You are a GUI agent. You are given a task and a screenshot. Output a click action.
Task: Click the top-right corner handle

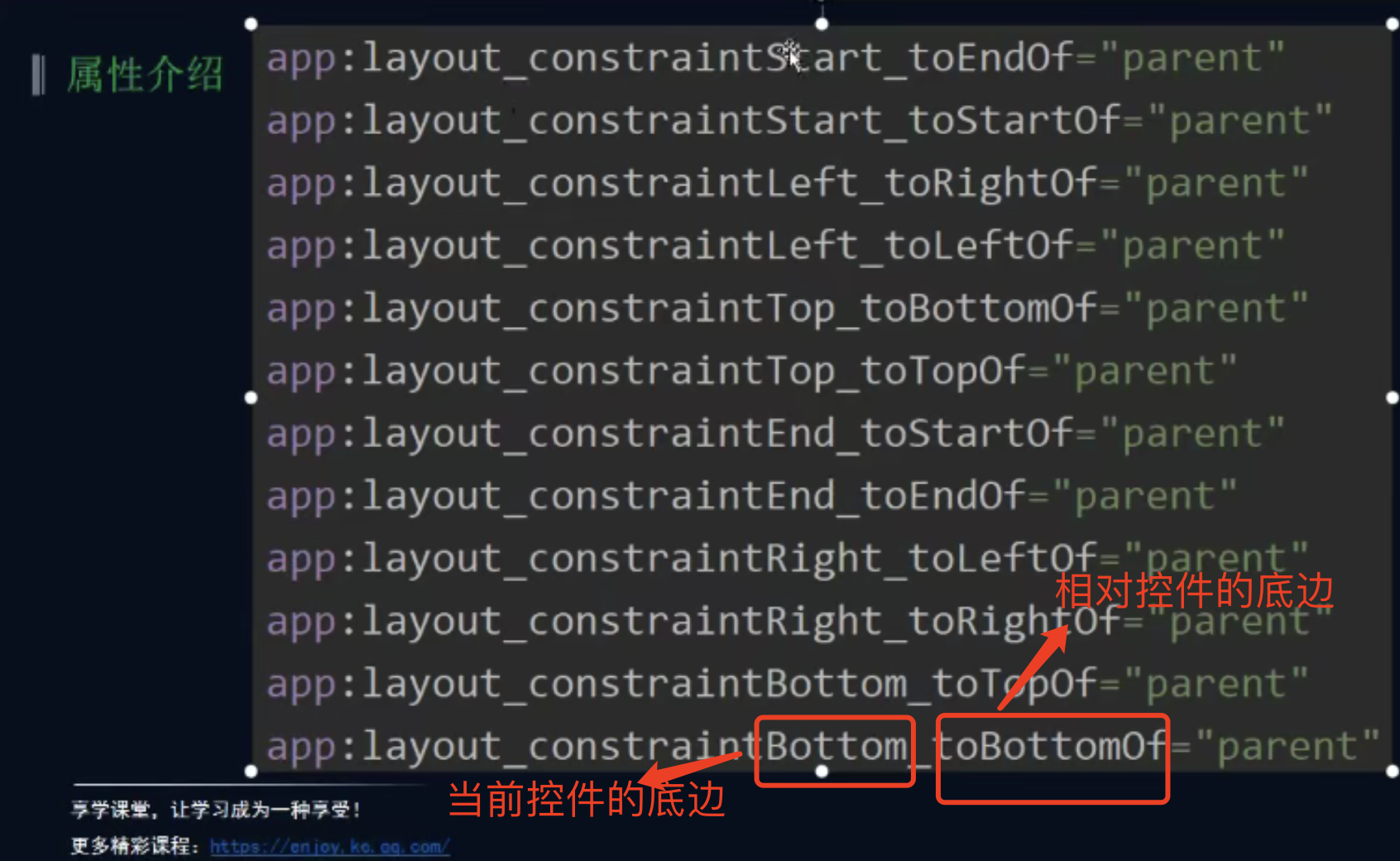(1393, 25)
